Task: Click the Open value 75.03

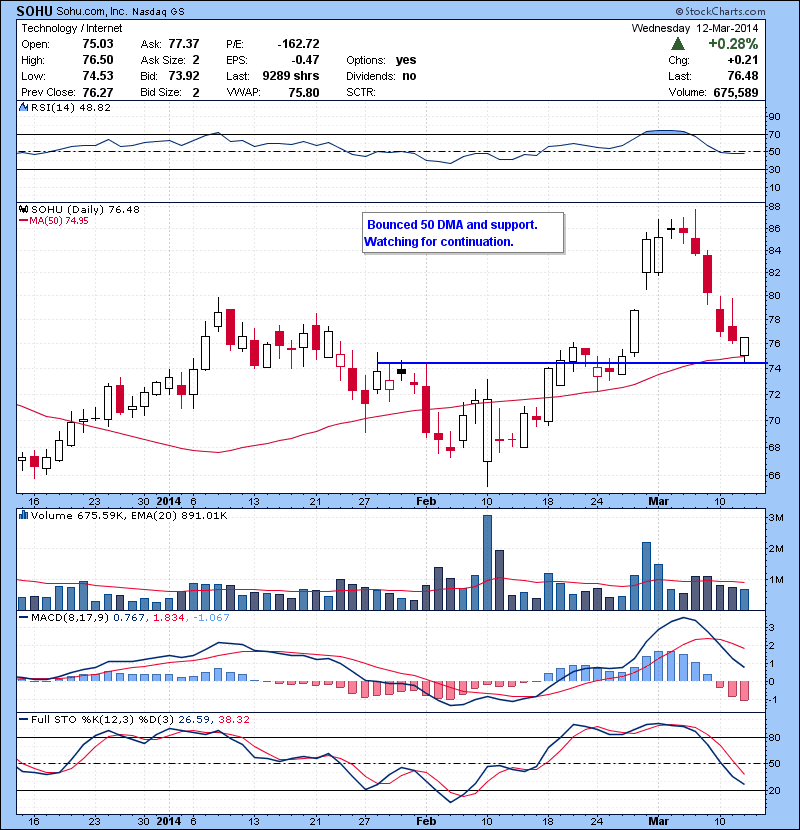Action: coord(98,43)
